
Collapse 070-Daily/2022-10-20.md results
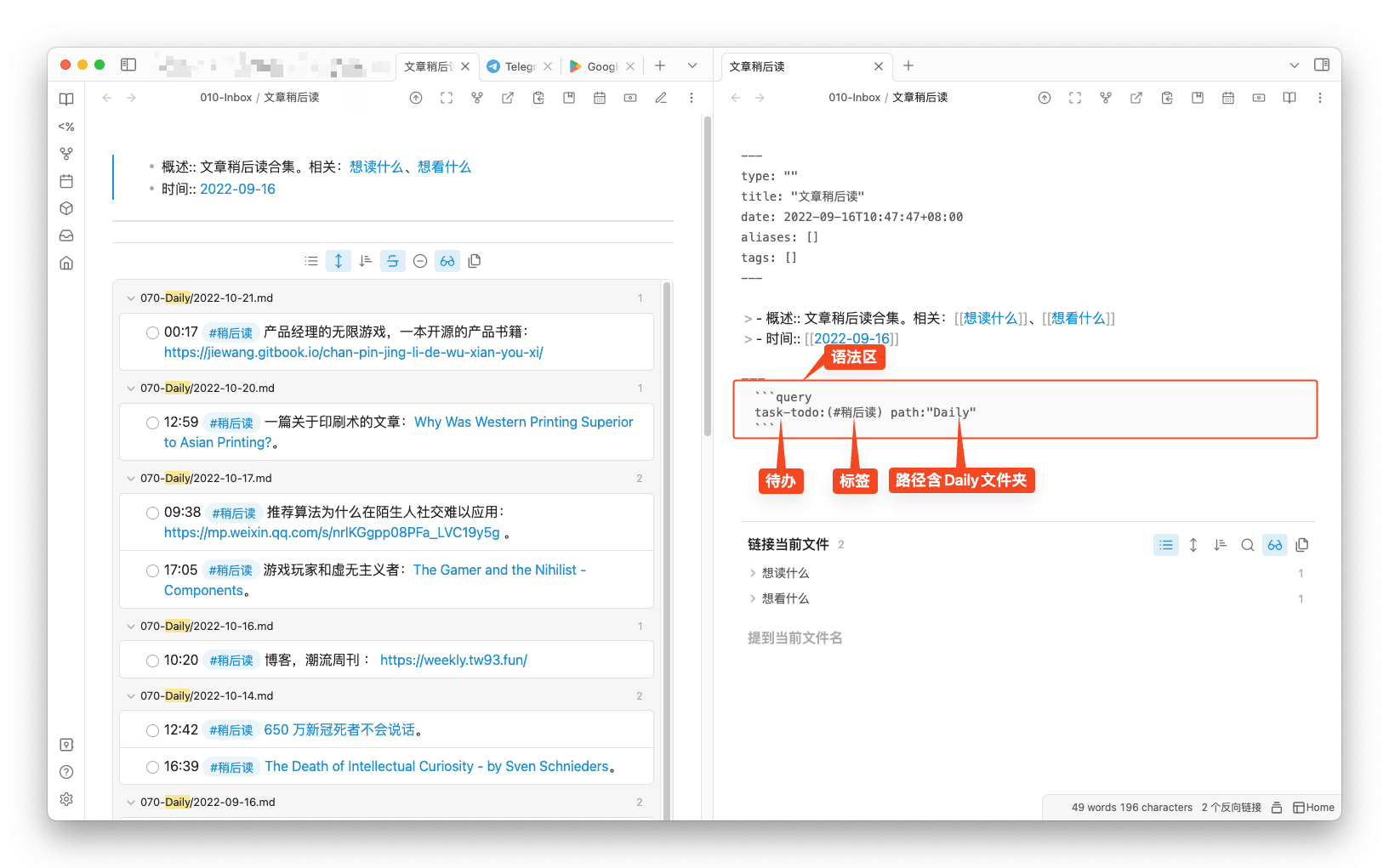(x=130, y=389)
